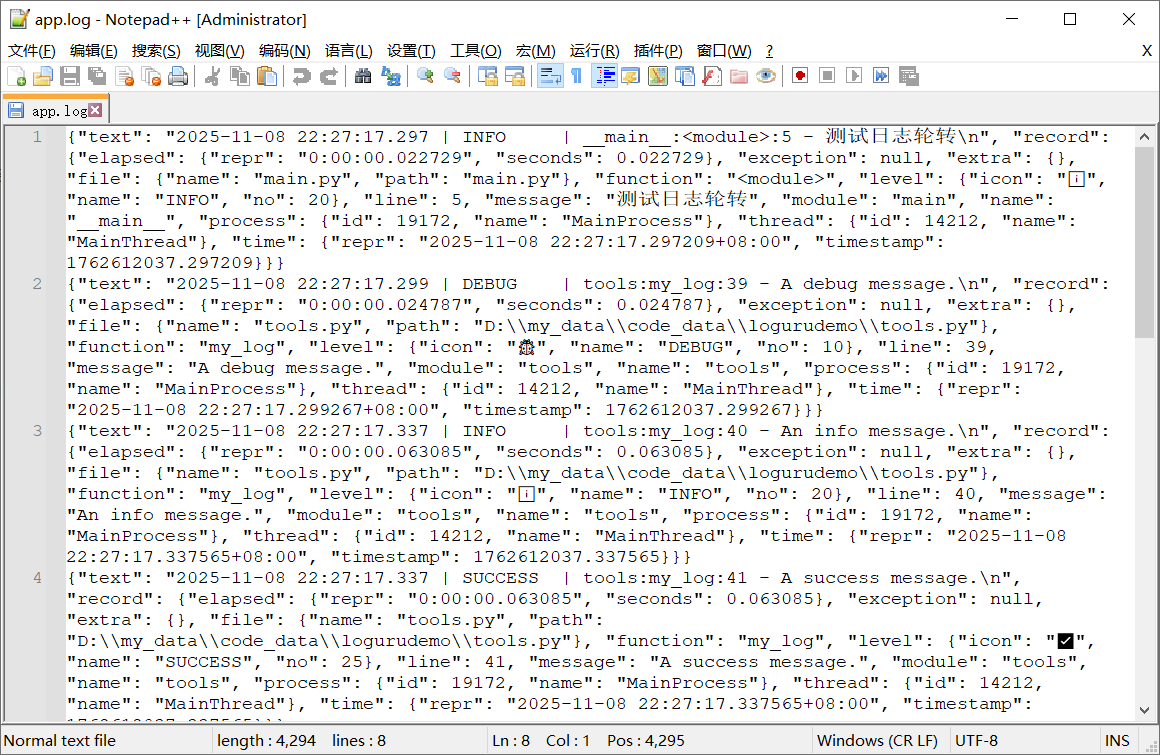Save all open documents
Screen dimensions: 1160x755
97,75
